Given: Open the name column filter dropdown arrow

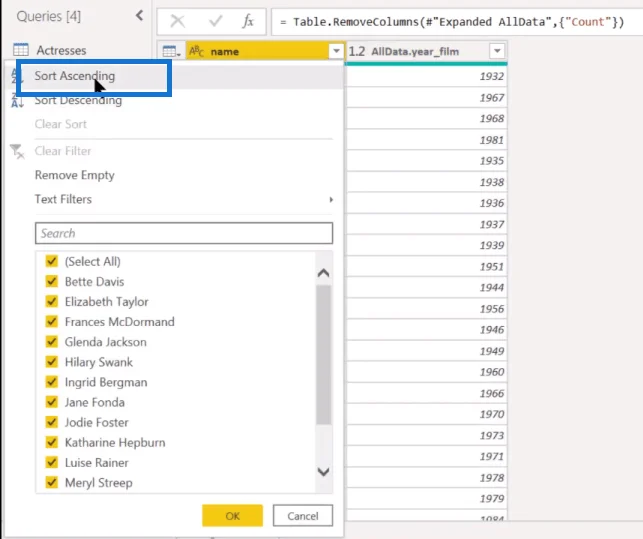Looking at the screenshot, I should click(336, 51).
